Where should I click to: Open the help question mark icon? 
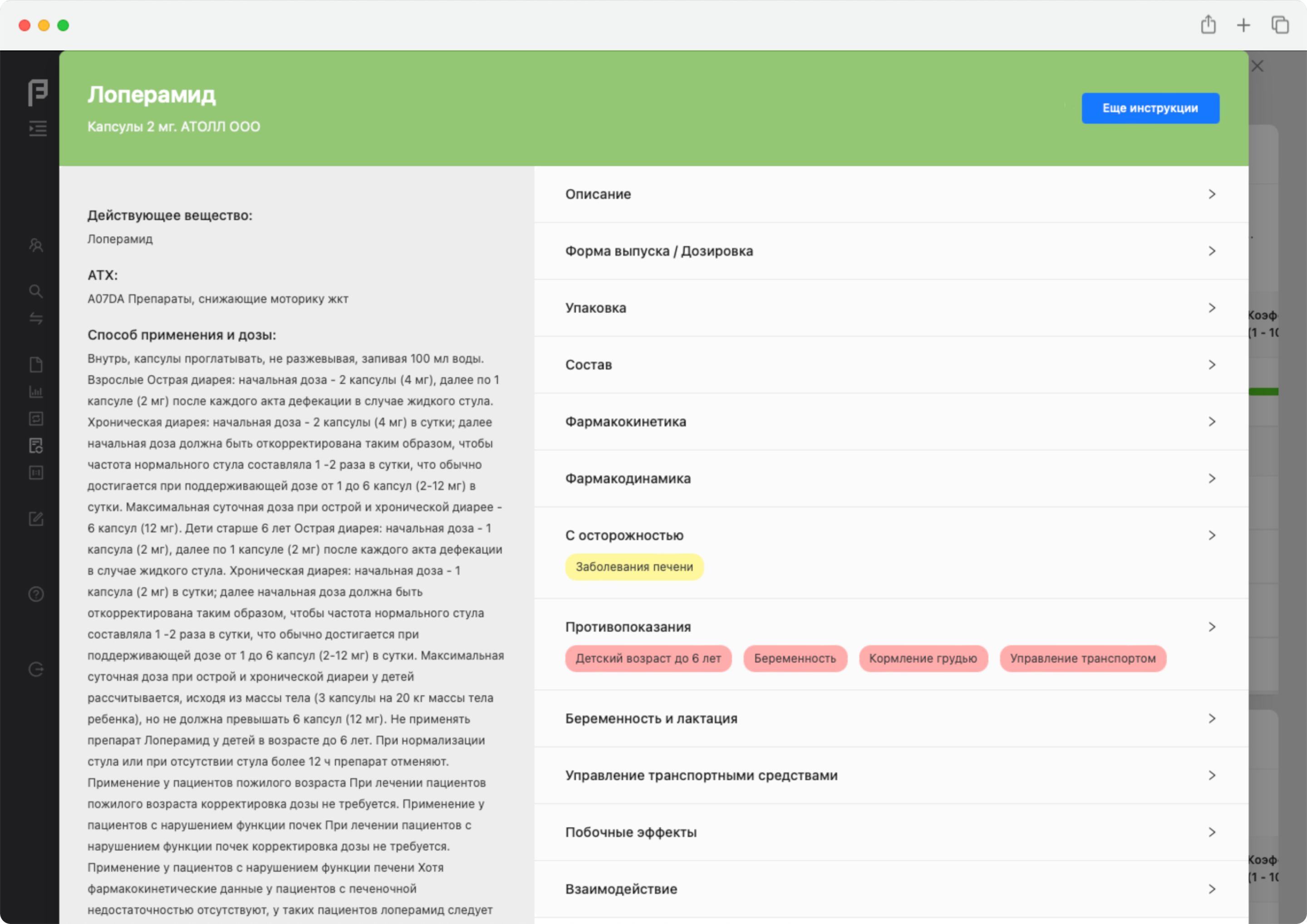pyautogui.click(x=36, y=595)
